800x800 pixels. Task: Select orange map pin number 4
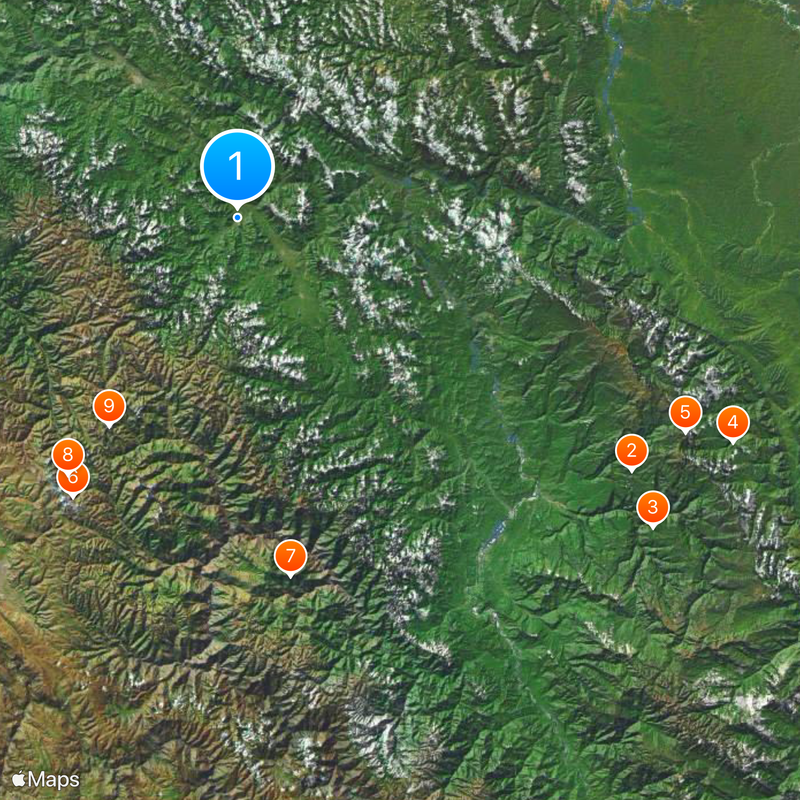point(733,422)
